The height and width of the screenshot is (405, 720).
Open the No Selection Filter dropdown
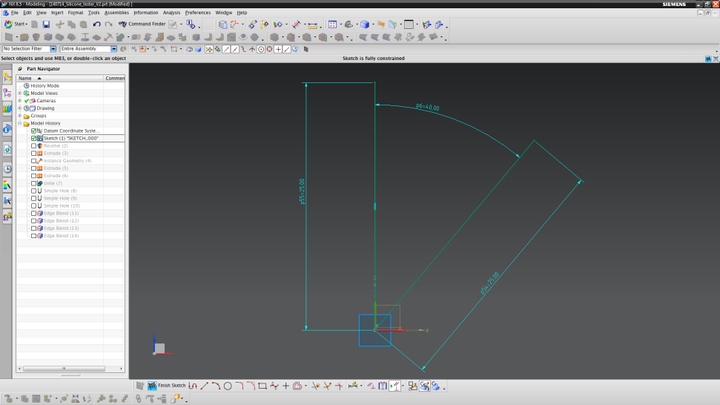coord(53,49)
